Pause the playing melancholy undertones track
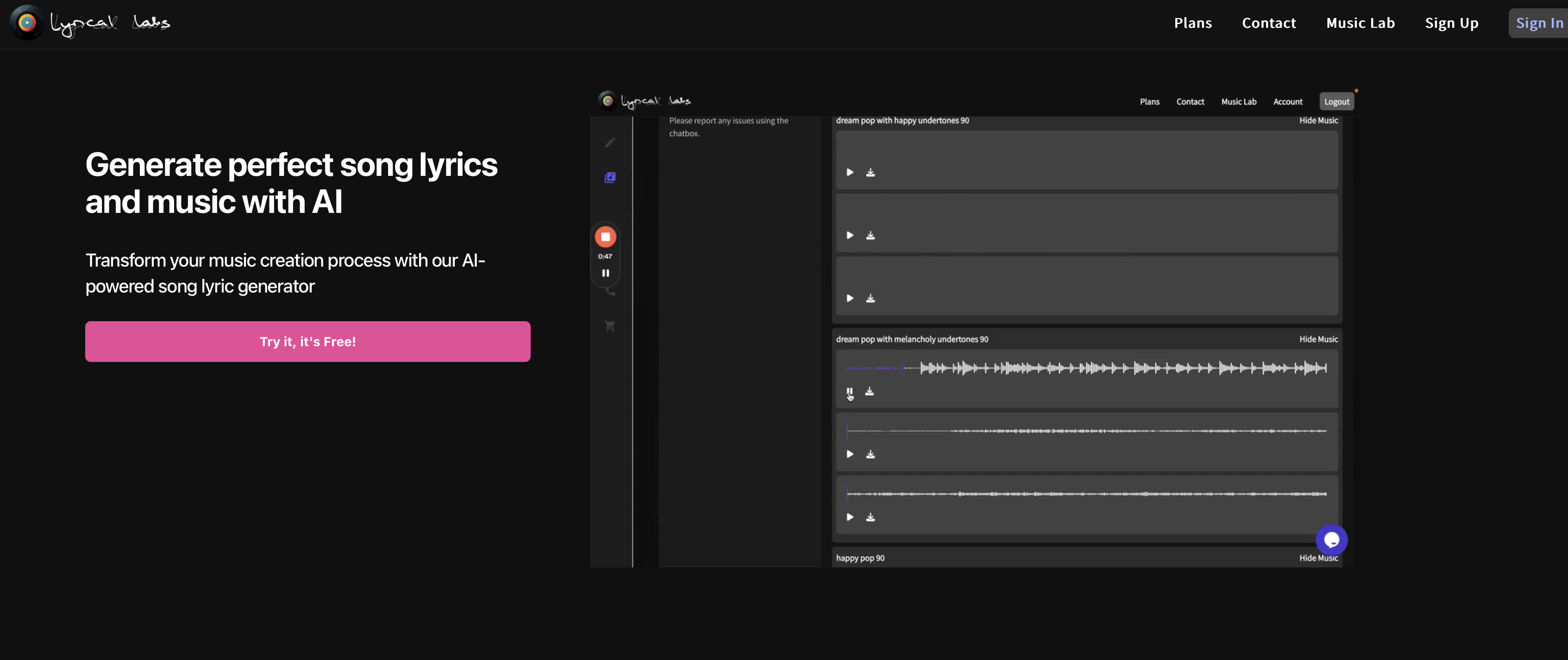 (849, 392)
